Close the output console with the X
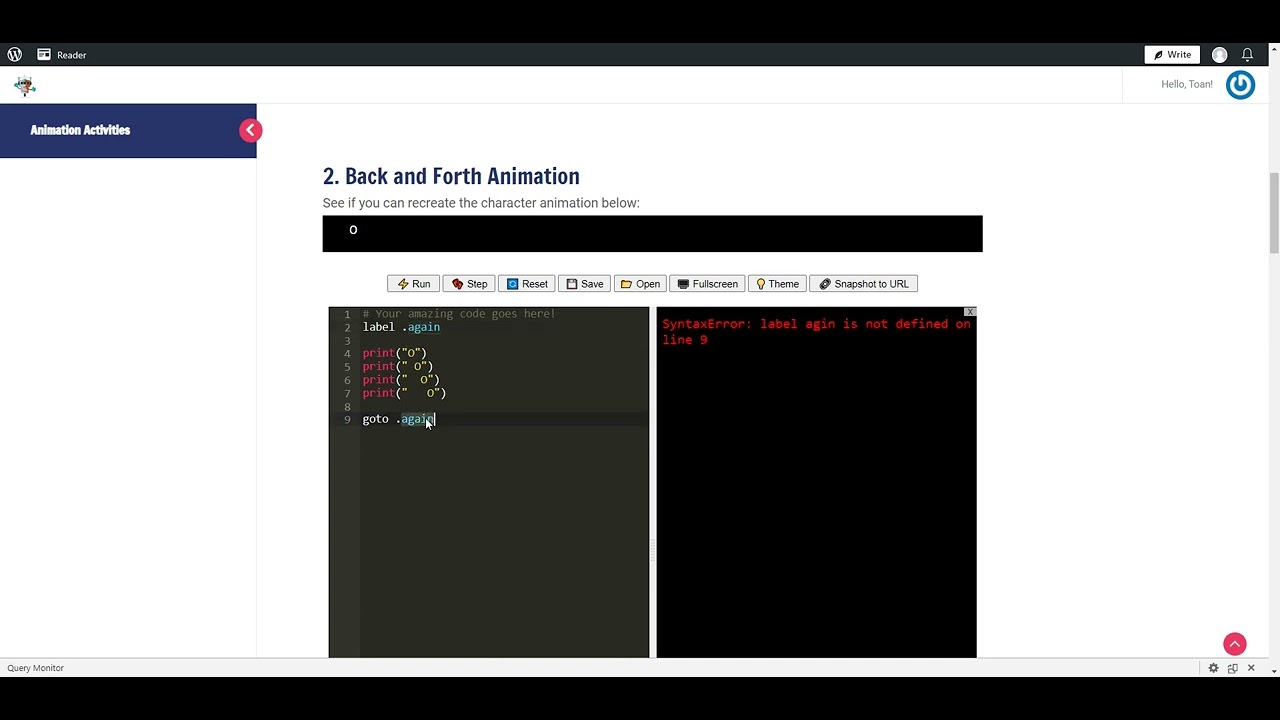Screen dimensions: 1280x720 coord(969,312)
